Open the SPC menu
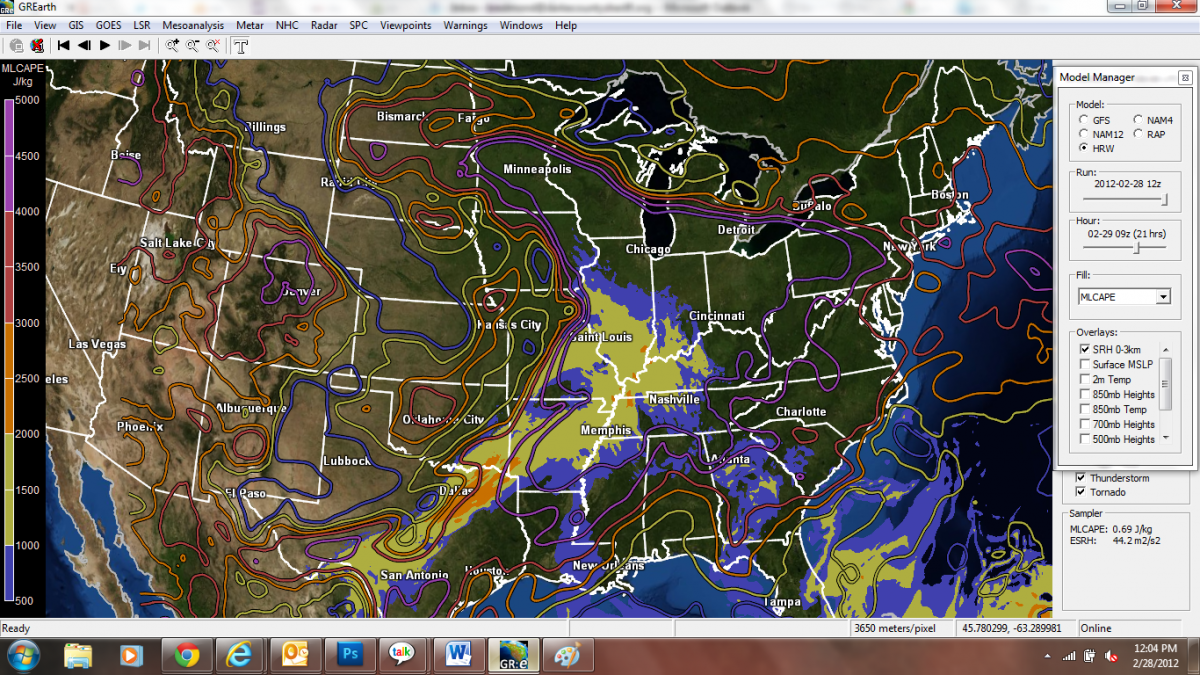Screen dimensions: 1200x675 pyautogui.click(x=358, y=25)
